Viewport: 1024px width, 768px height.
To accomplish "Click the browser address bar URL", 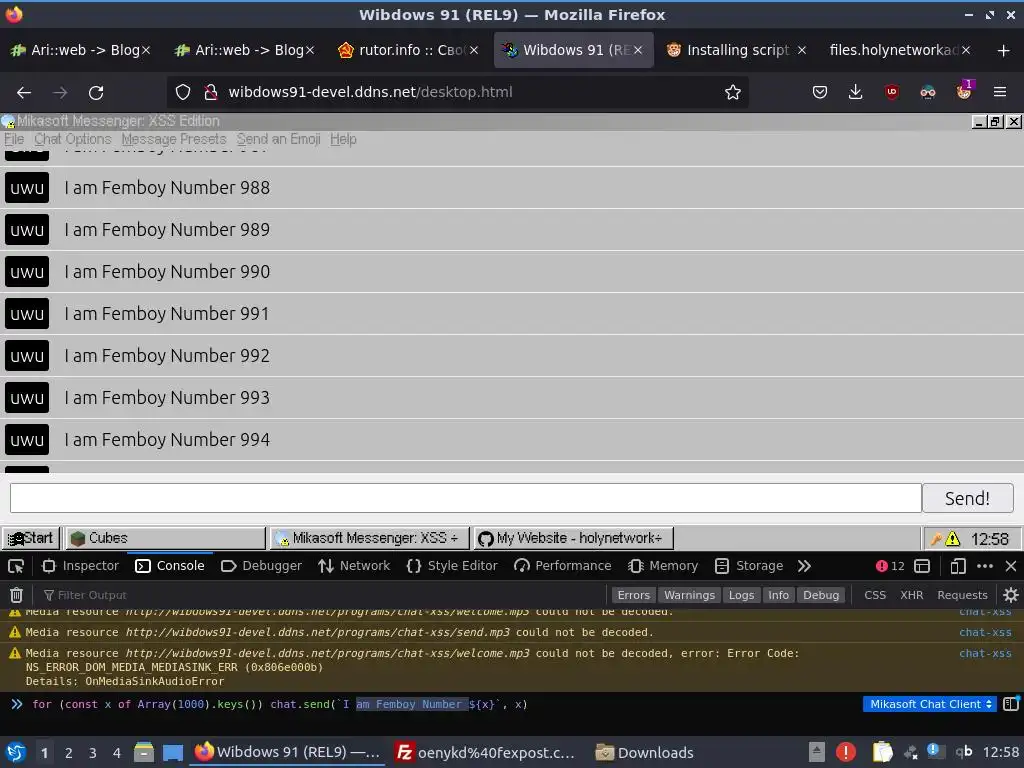I will (370, 92).
